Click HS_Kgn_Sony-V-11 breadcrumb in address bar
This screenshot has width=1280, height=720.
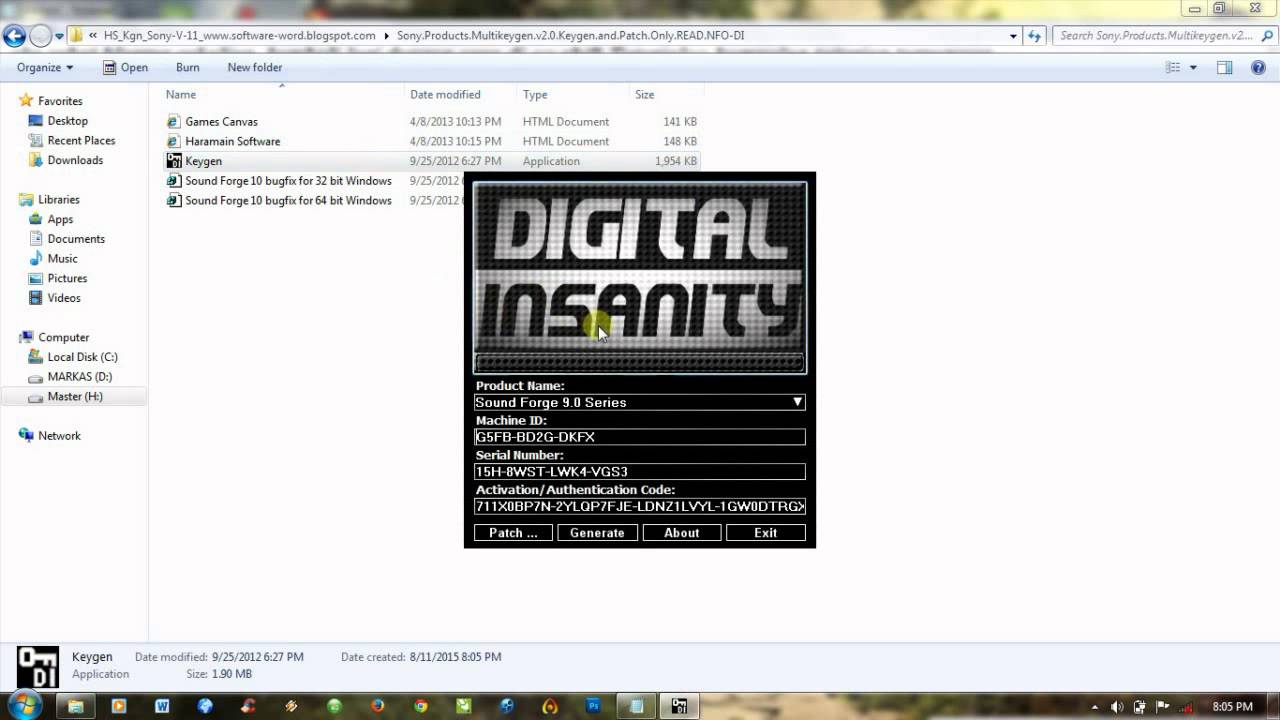click(x=240, y=35)
